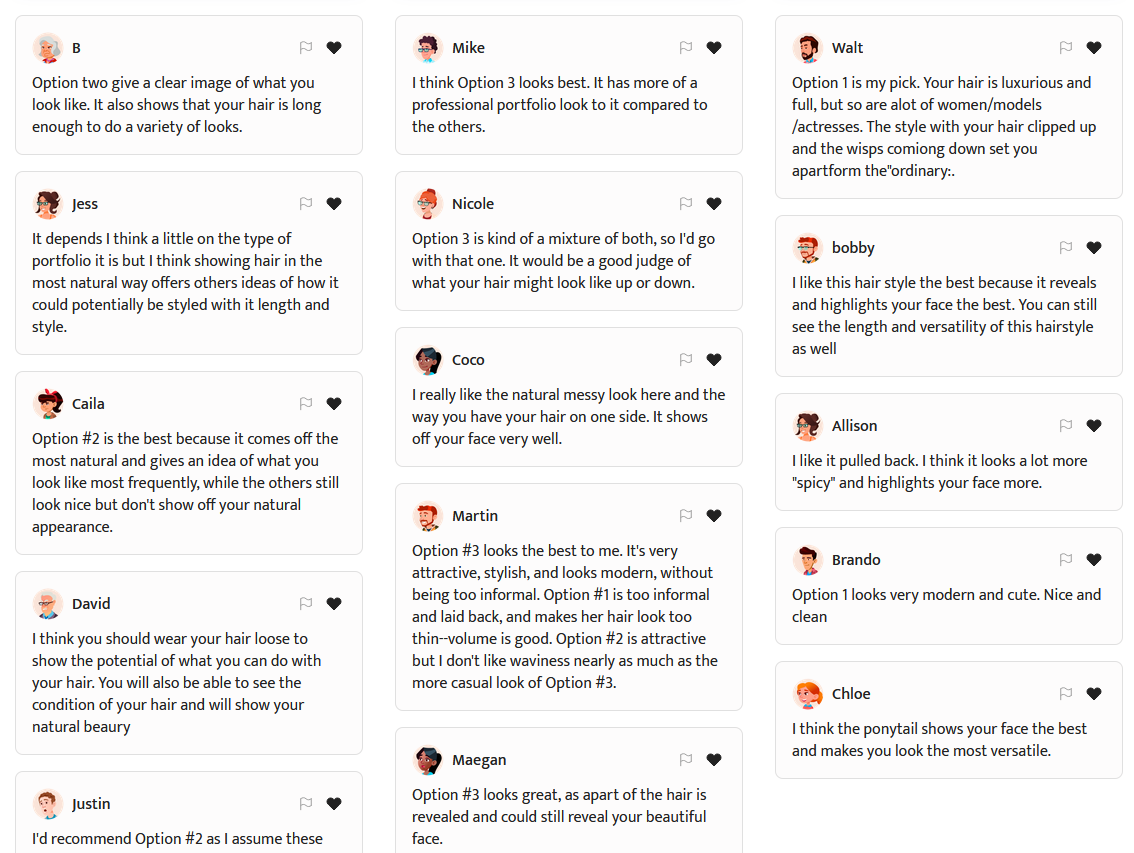Flag Justin's comment
The image size is (1134, 853).
(306, 804)
